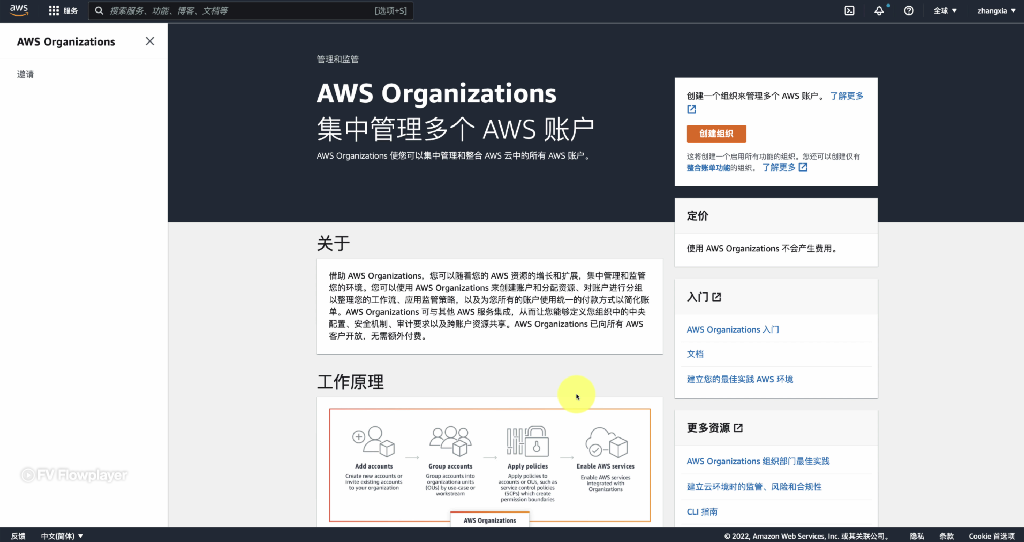Click the 使用 AWS Organizations 不会产生费用 text
This screenshot has width=1024, height=542.
tap(761, 248)
